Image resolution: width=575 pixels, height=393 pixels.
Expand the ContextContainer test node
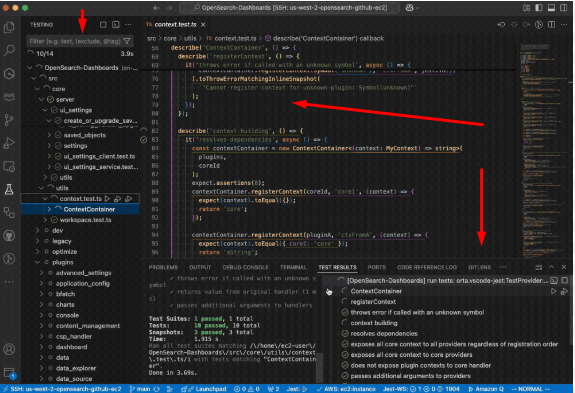pos(49,209)
